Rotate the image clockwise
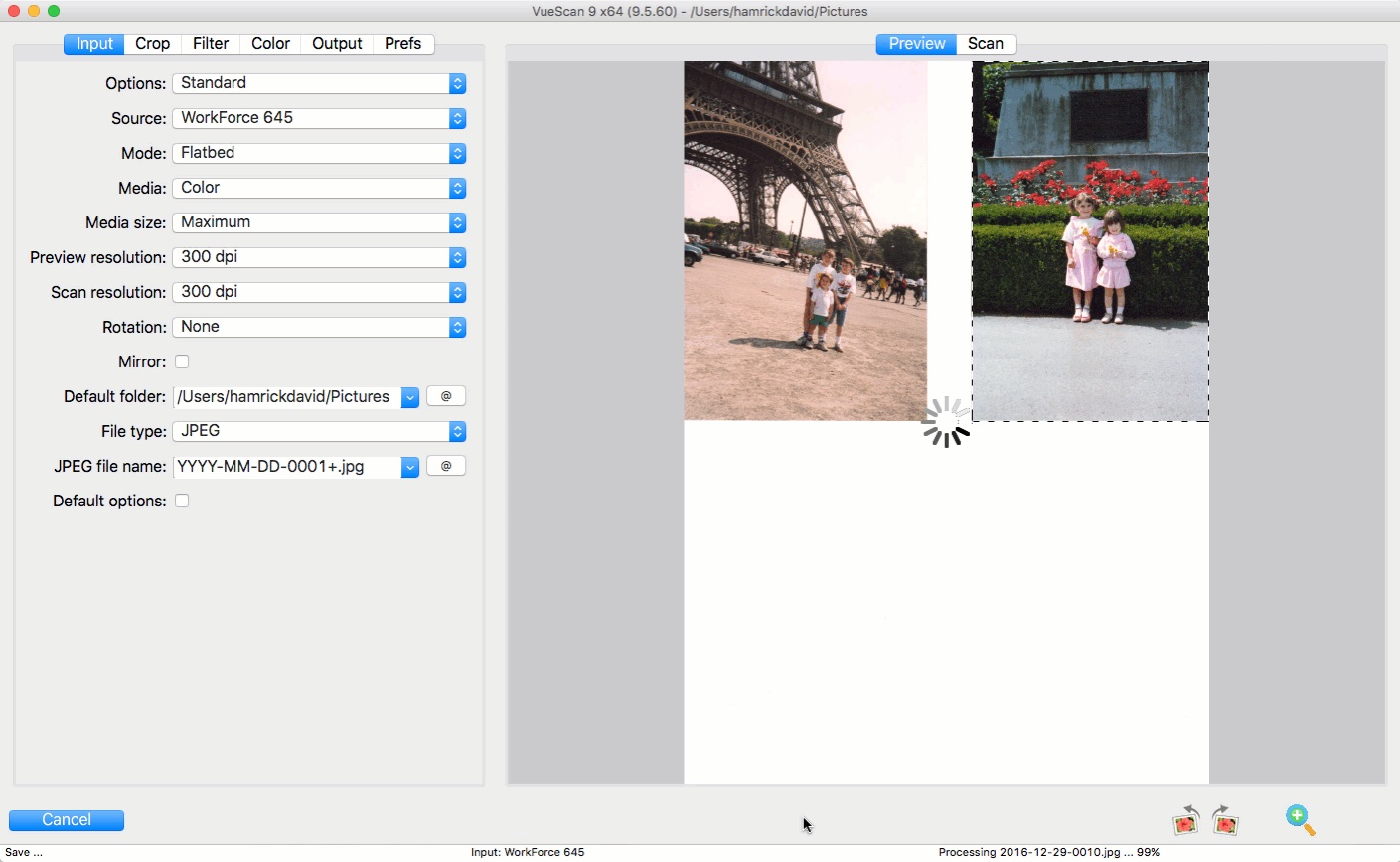 point(1225,820)
